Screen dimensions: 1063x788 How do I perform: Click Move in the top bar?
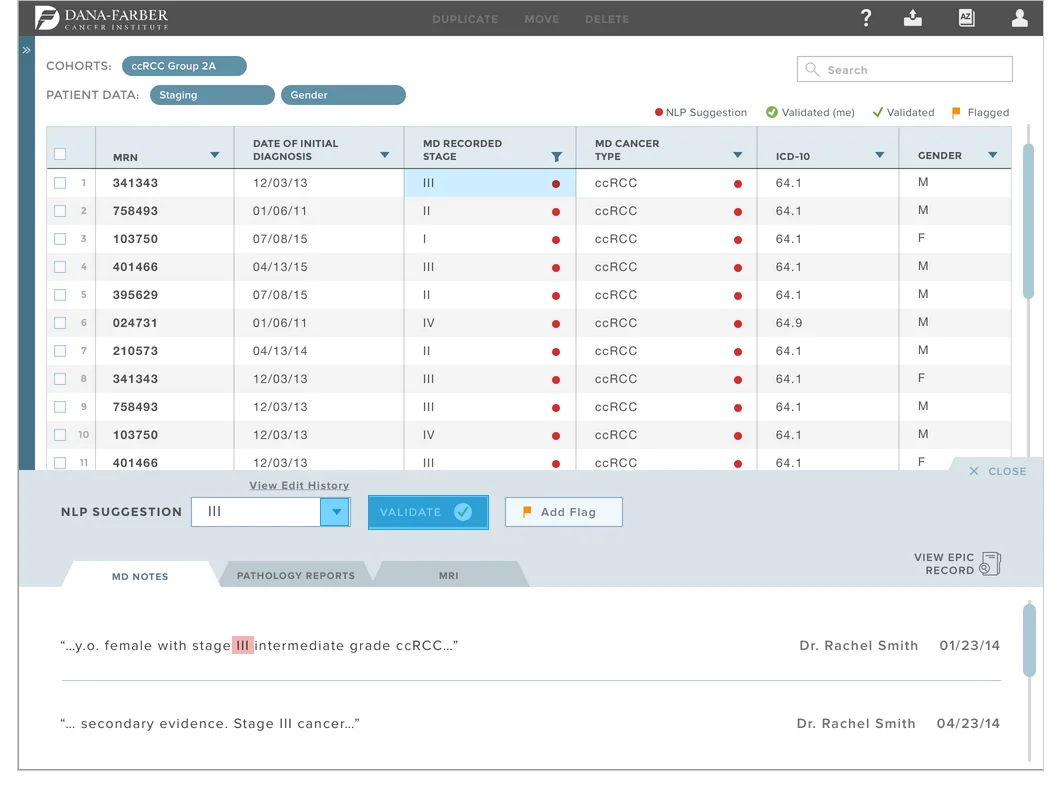(542, 19)
